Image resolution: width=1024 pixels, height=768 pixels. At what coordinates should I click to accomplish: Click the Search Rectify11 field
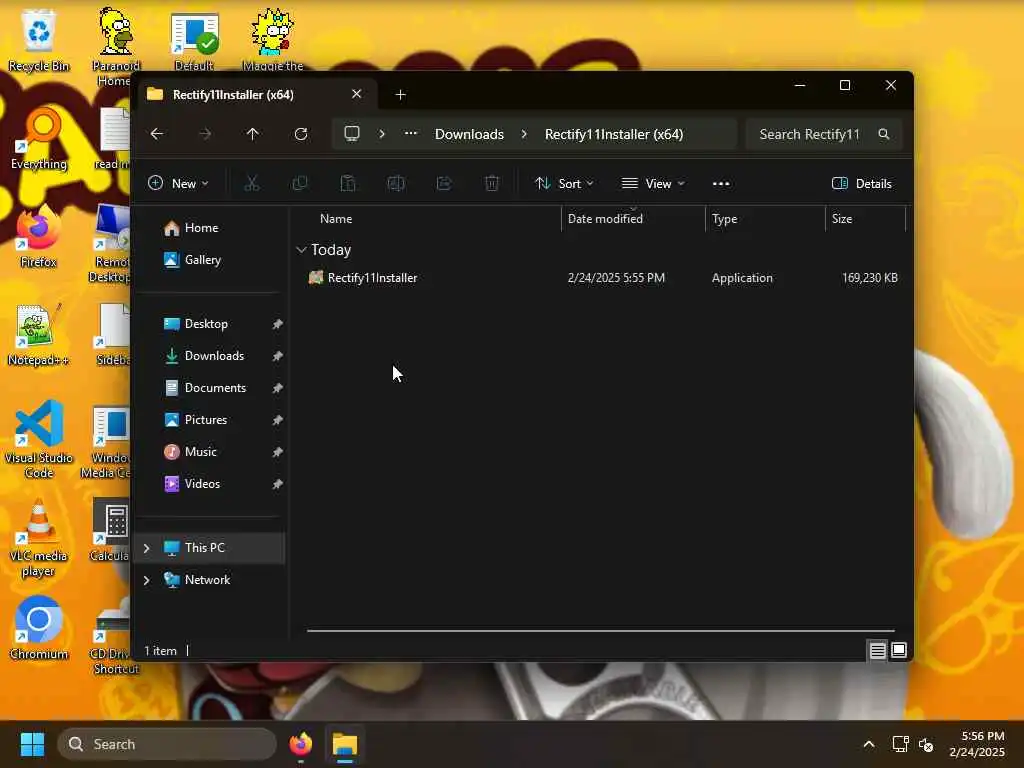pyautogui.click(x=824, y=134)
